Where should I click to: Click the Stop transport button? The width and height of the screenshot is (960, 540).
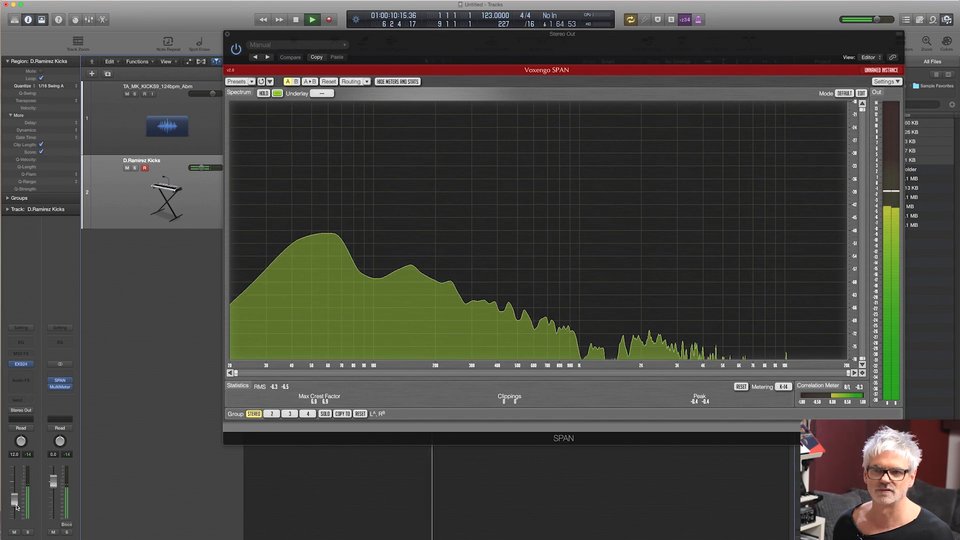pyautogui.click(x=296, y=20)
